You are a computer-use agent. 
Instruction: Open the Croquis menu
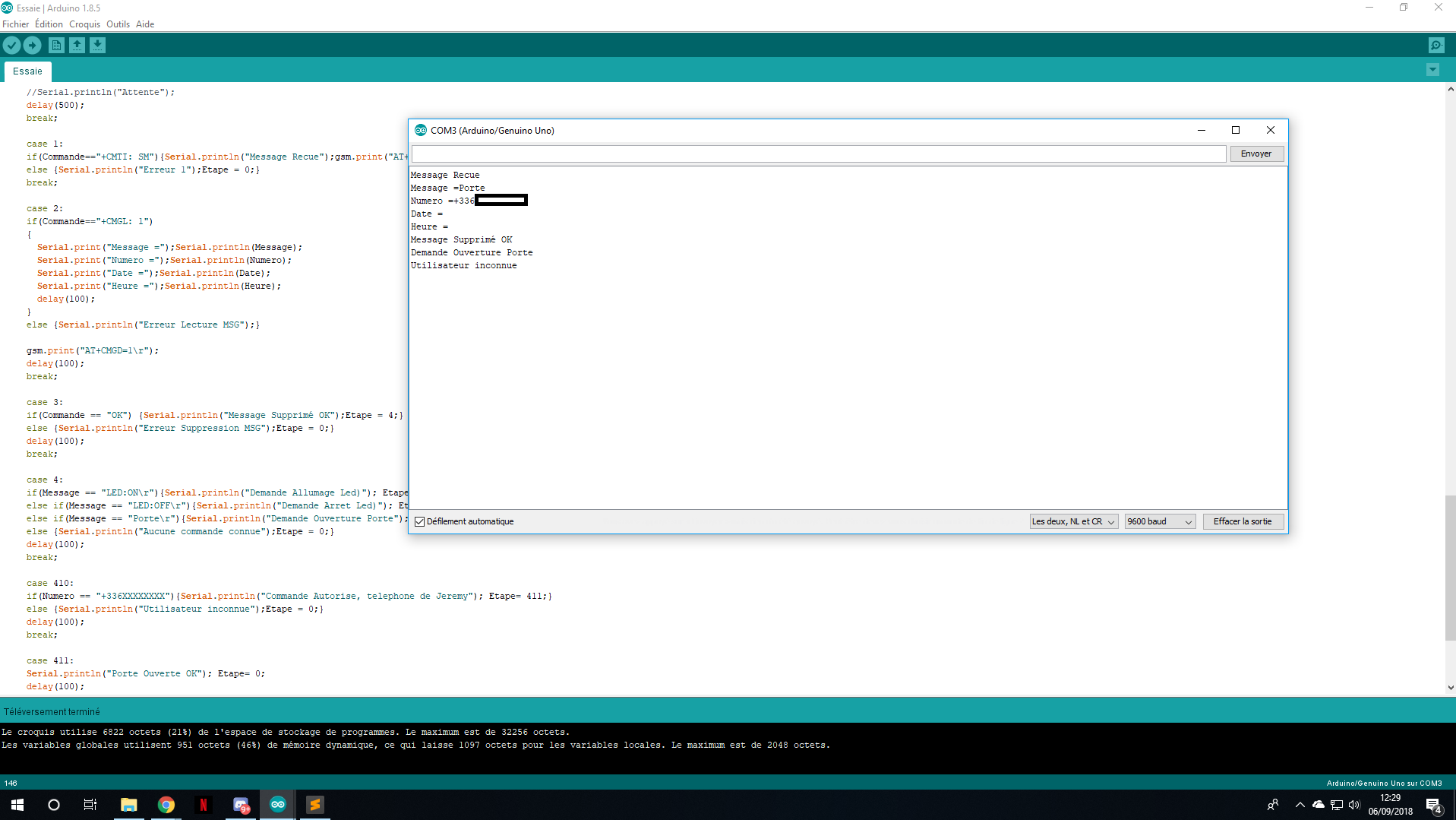[x=84, y=24]
